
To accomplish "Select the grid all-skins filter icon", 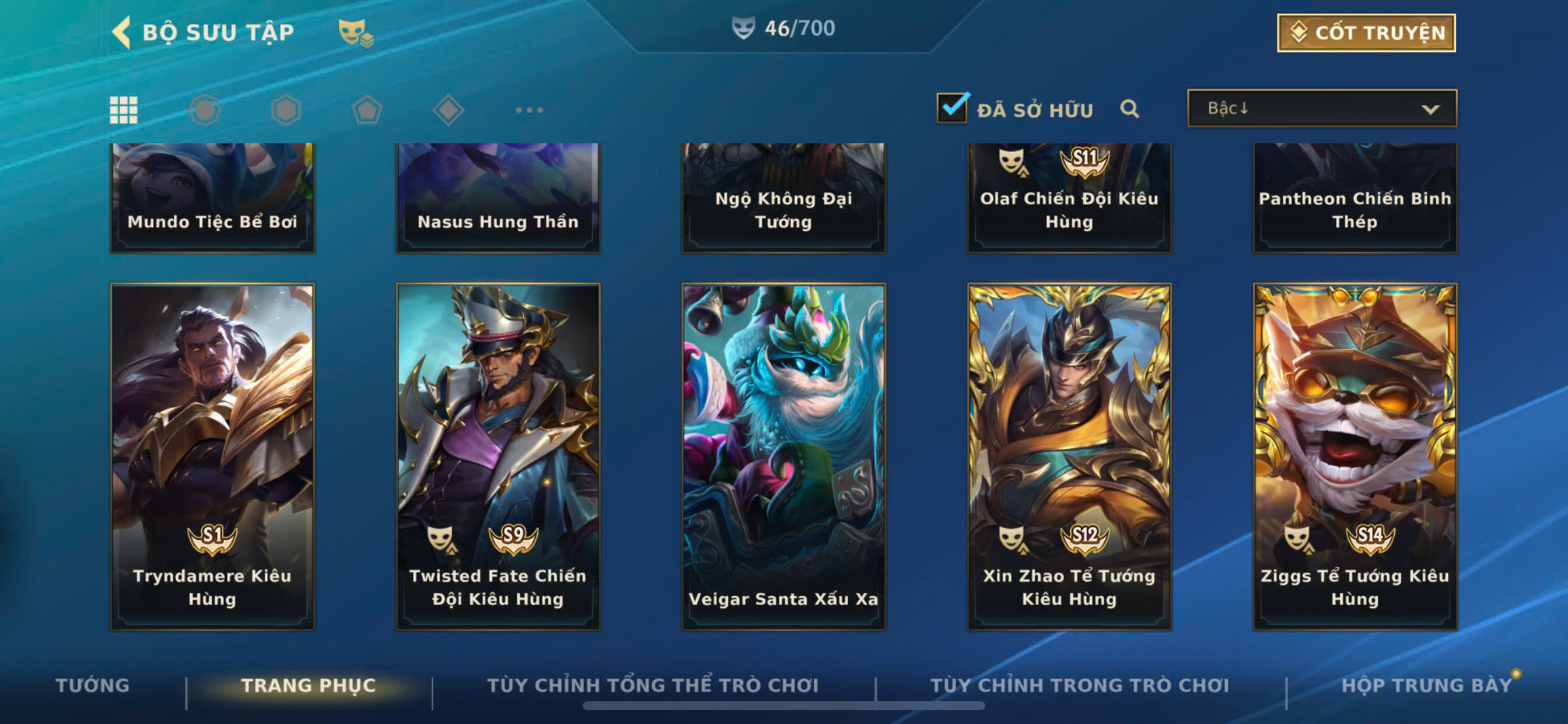I will click(x=124, y=110).
